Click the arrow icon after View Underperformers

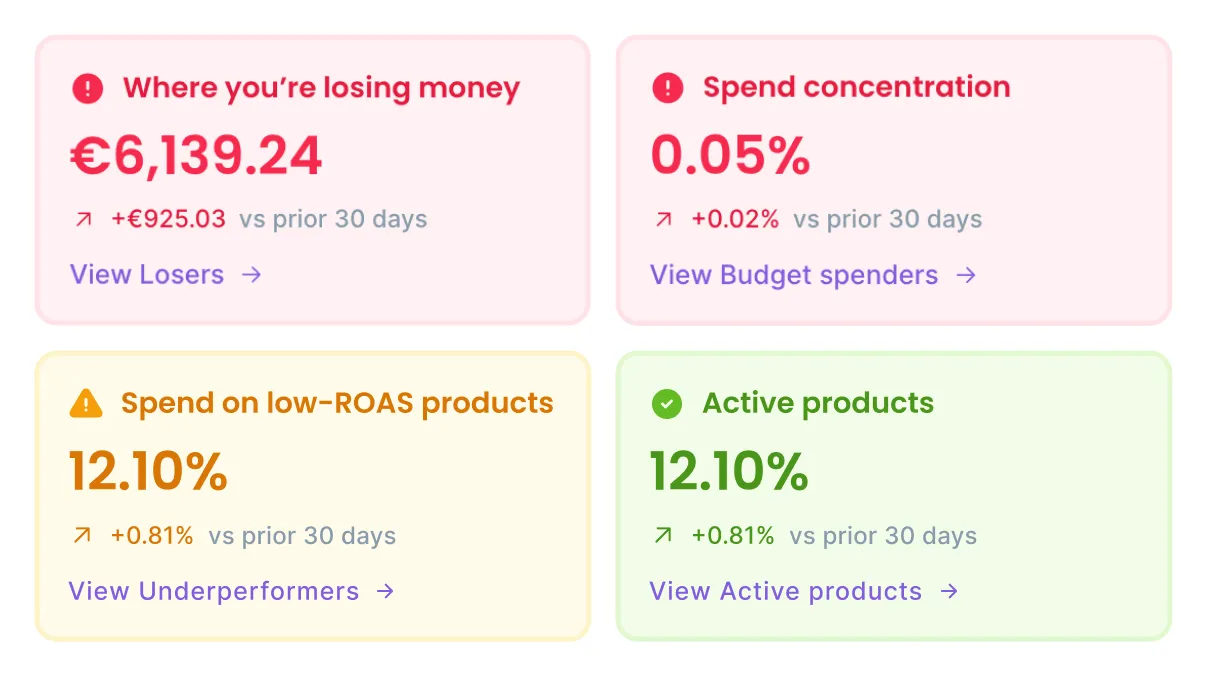coord(385,591)
